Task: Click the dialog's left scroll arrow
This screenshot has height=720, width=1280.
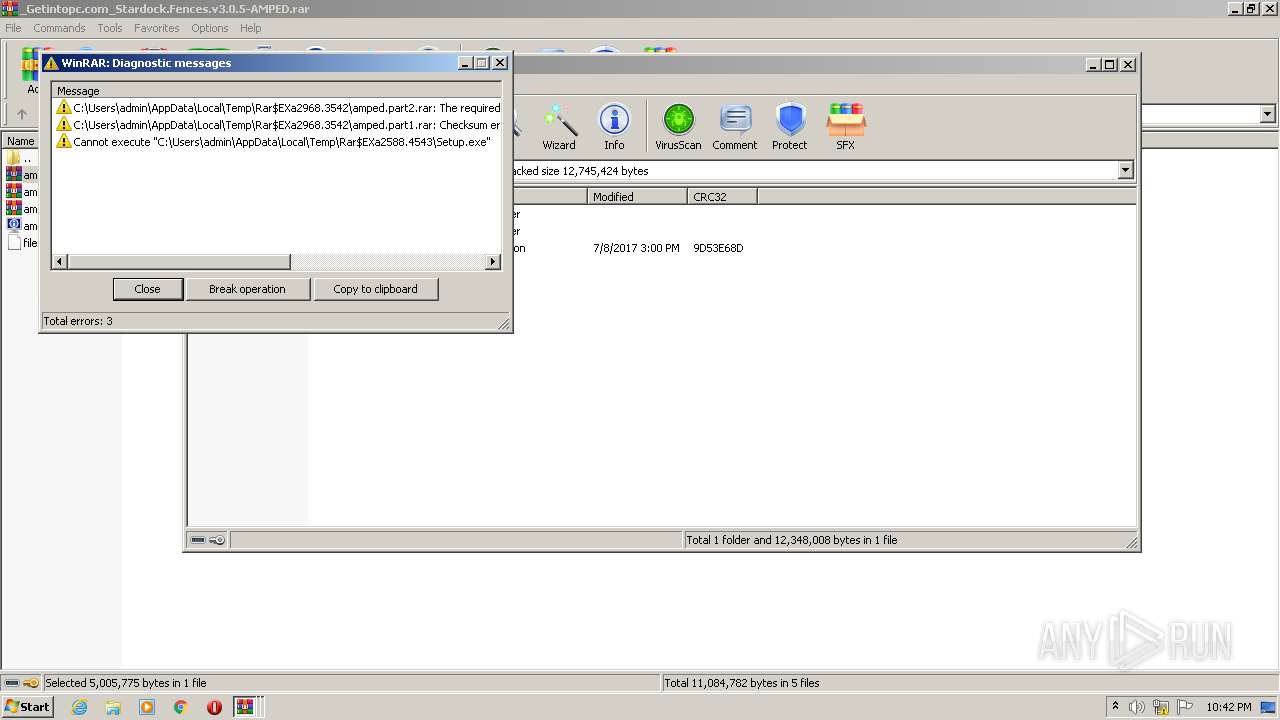Action: click(x=59, y=262)
